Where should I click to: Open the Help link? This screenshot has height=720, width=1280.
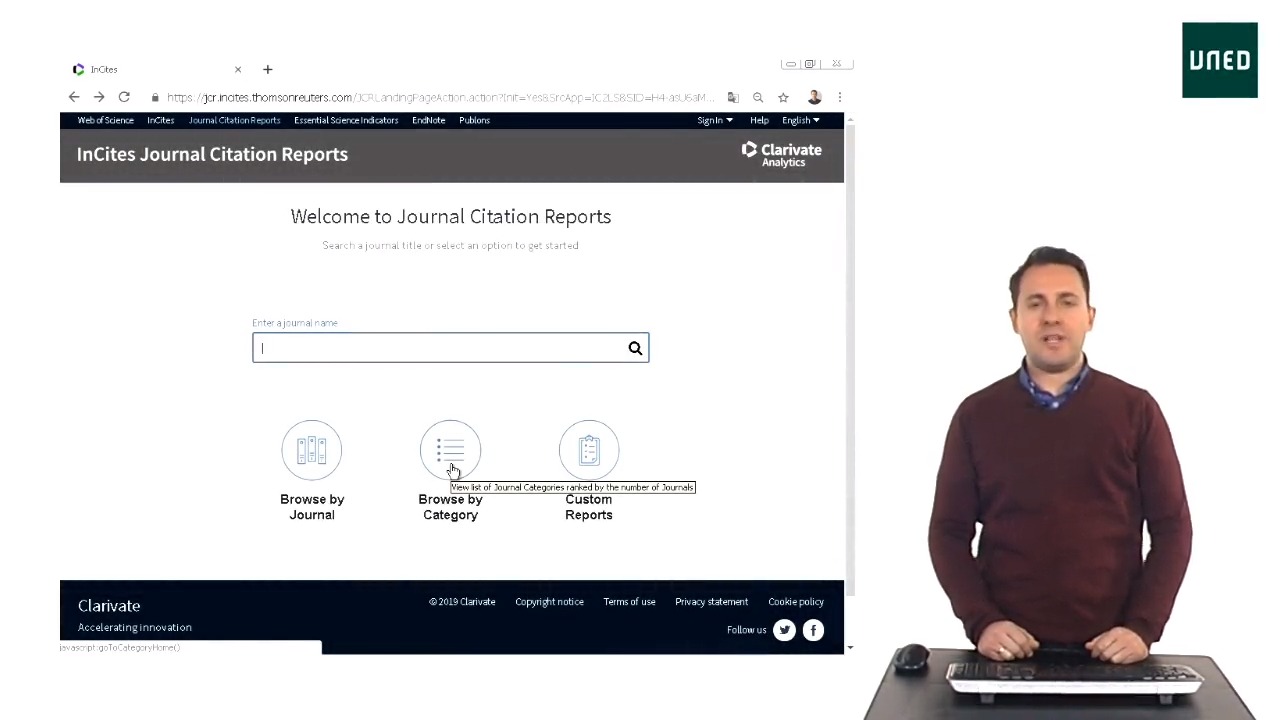(x=759, y=120)
